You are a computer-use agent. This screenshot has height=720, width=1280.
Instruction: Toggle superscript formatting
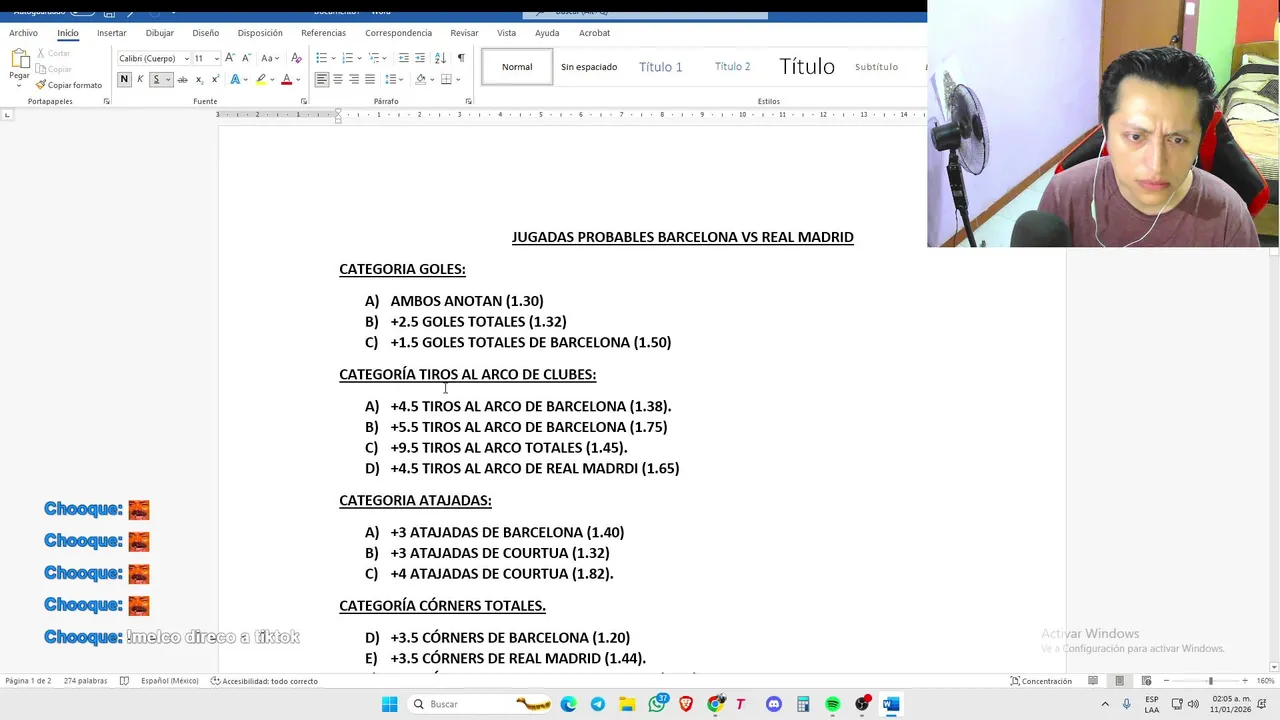215,79
